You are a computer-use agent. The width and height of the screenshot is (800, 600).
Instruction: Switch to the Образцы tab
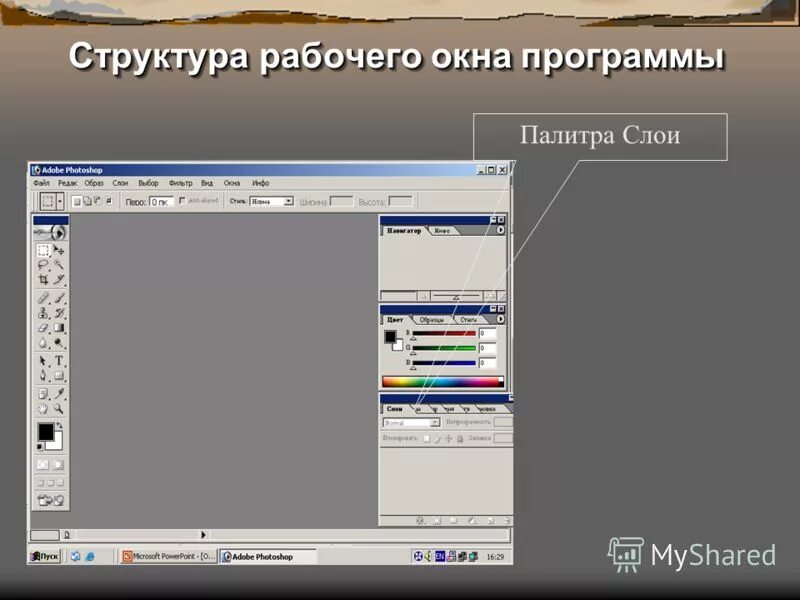[x=431, y=319]
